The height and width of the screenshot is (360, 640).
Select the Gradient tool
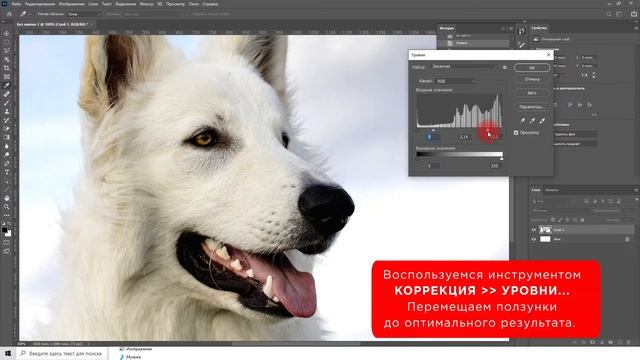coord(7,138)
